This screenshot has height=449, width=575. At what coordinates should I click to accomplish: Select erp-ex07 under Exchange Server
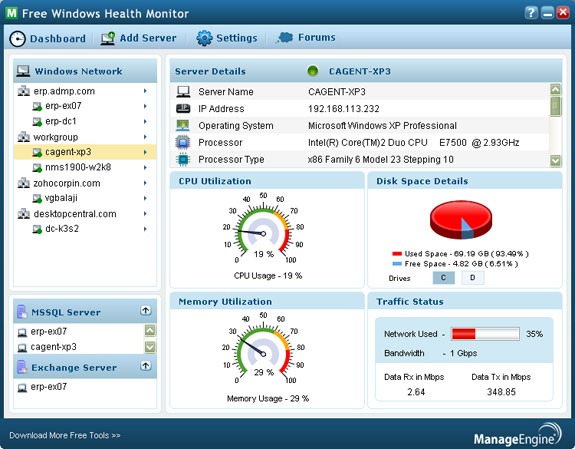[x=48, y=387]
